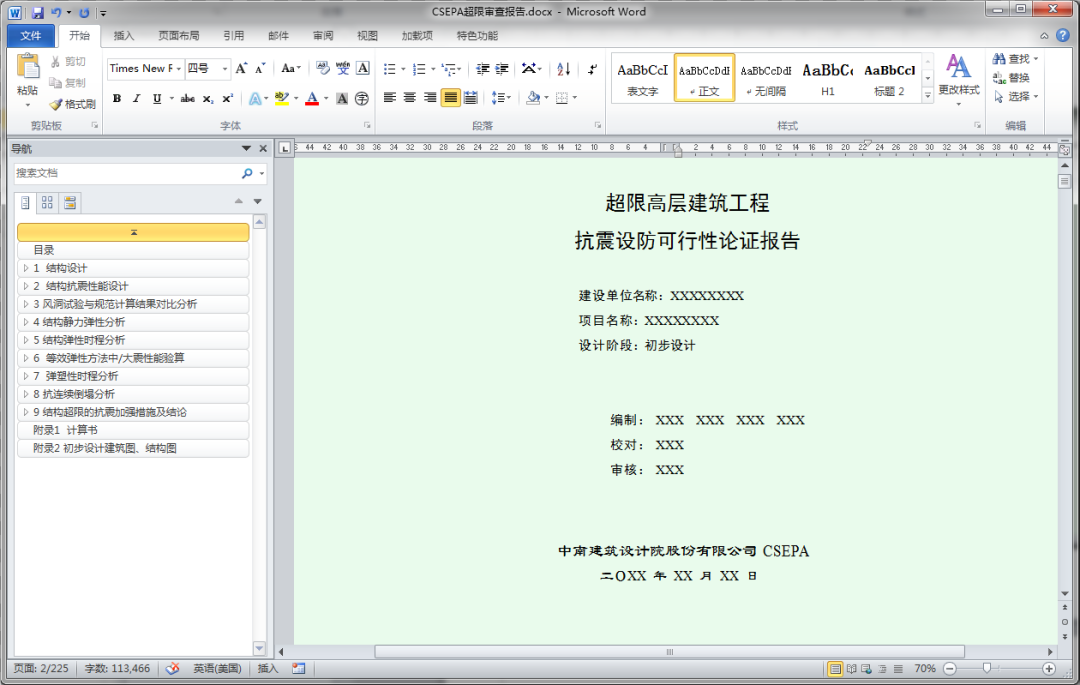The width and height of the screenshot is (1080, 685).
Task: Align text left
Action: pos(390,98)
